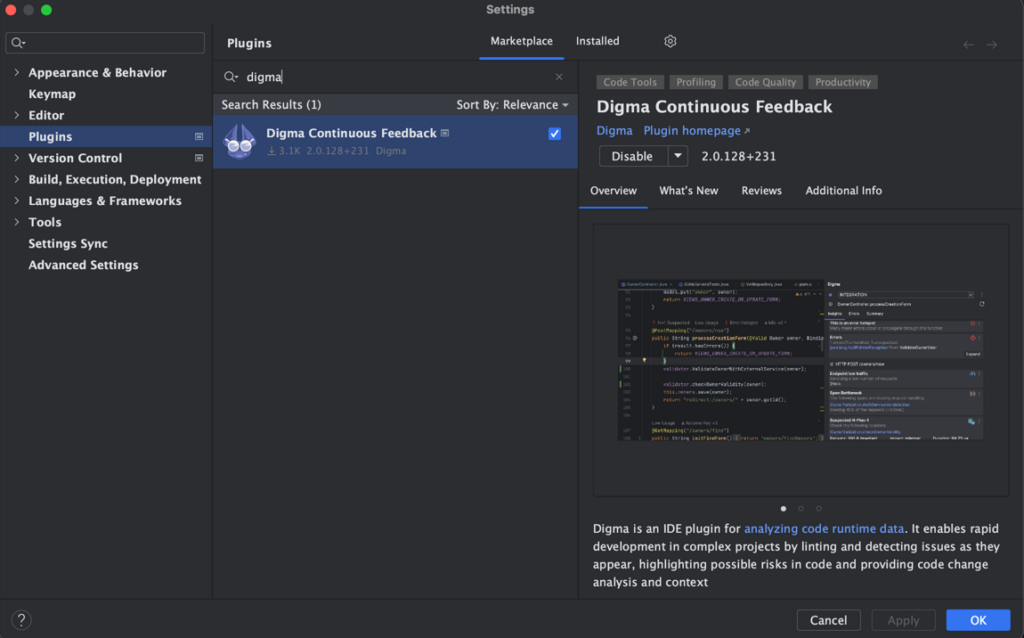Viewport: 1024px width, 638px height.
Task: Open the Reviews tab
Action: click(x=761, y=191)
